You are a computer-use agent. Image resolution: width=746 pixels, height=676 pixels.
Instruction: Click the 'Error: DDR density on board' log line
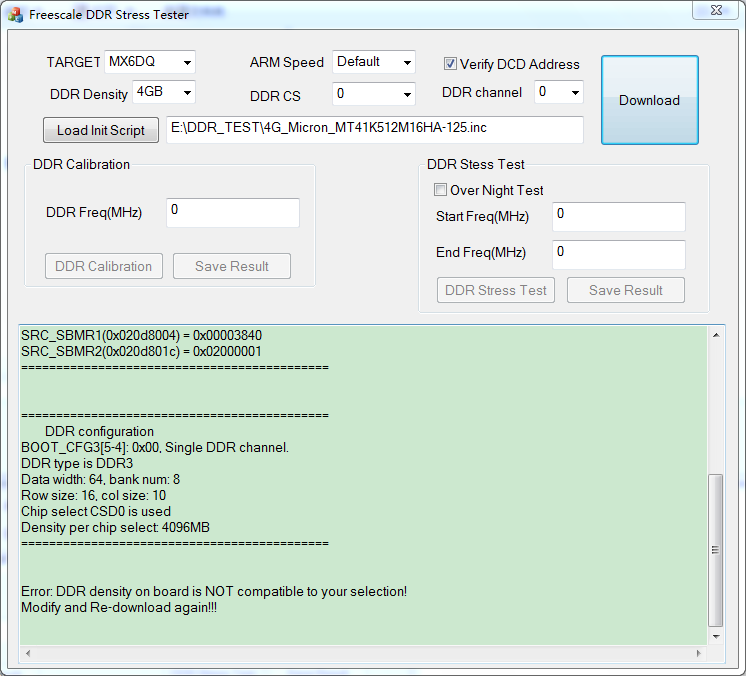click(x=214, y=591)
